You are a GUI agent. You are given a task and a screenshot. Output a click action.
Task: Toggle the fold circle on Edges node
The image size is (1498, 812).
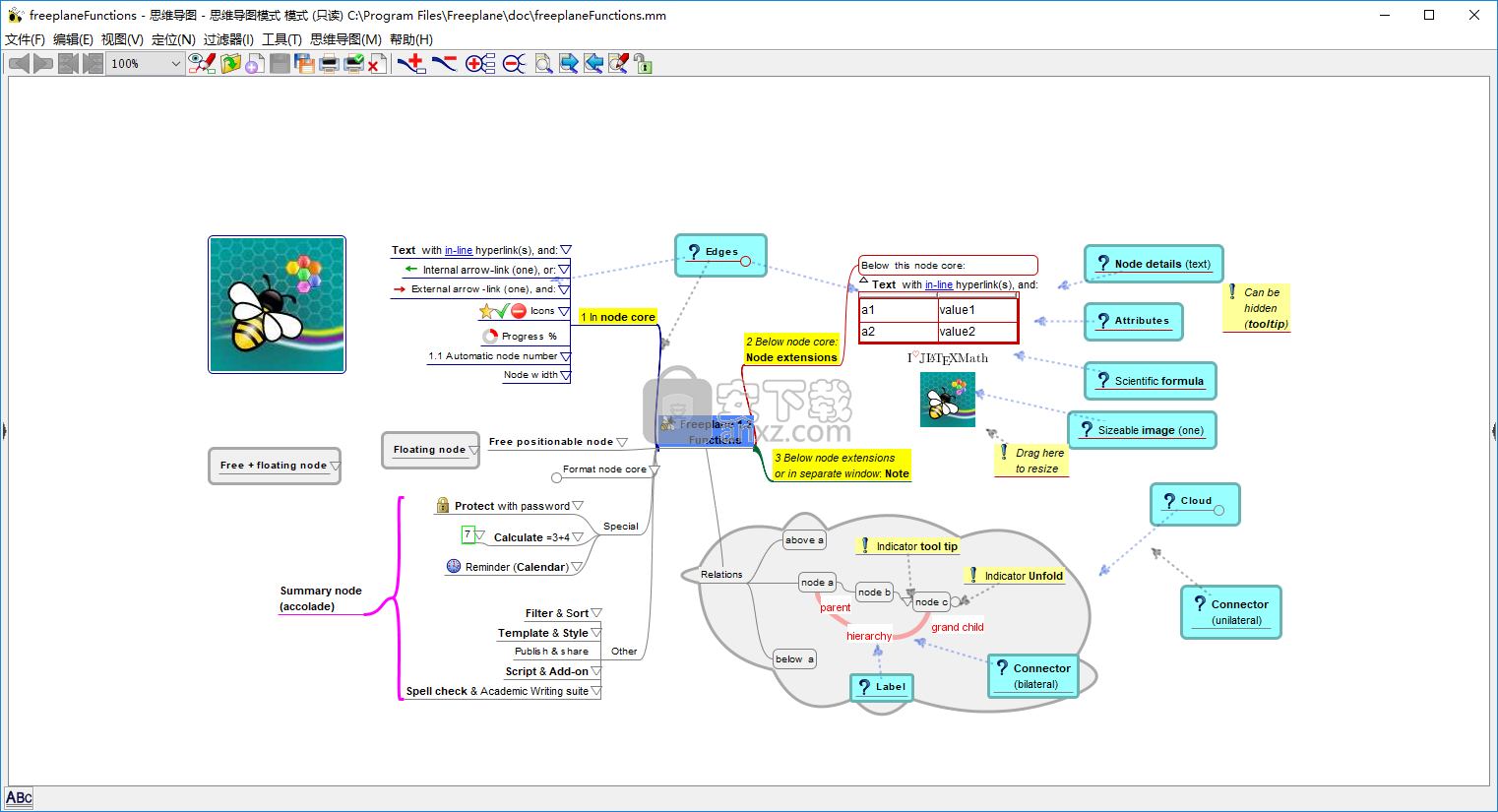pos(745,261)
